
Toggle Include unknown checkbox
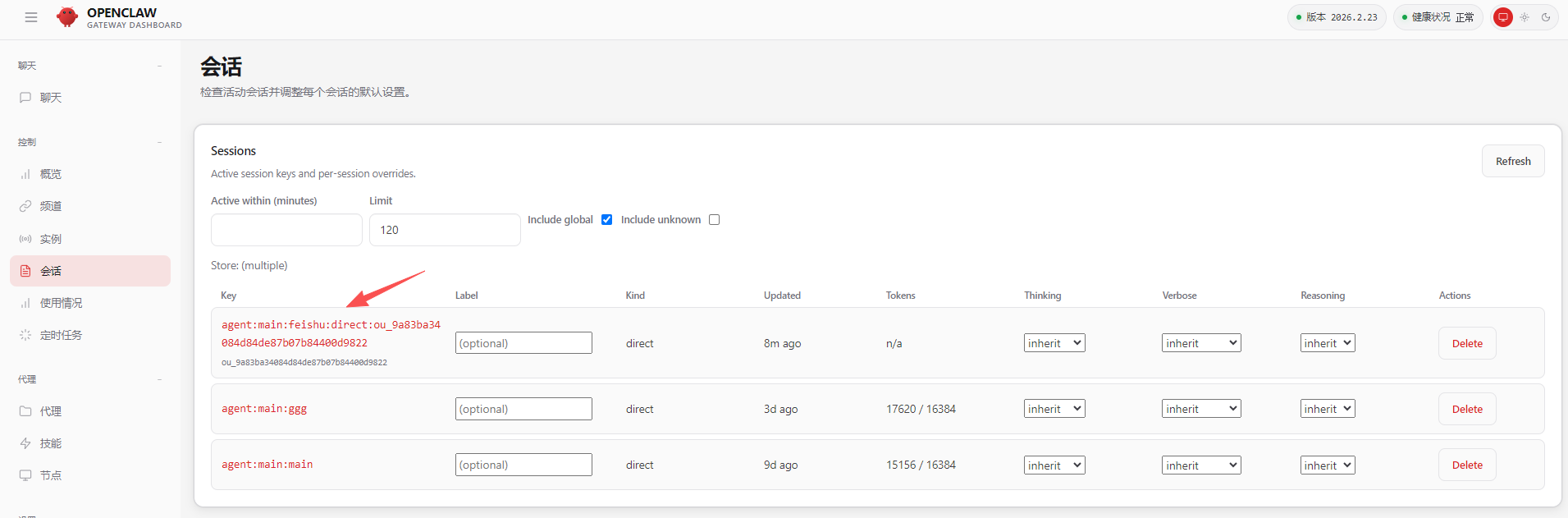[714, 219]
